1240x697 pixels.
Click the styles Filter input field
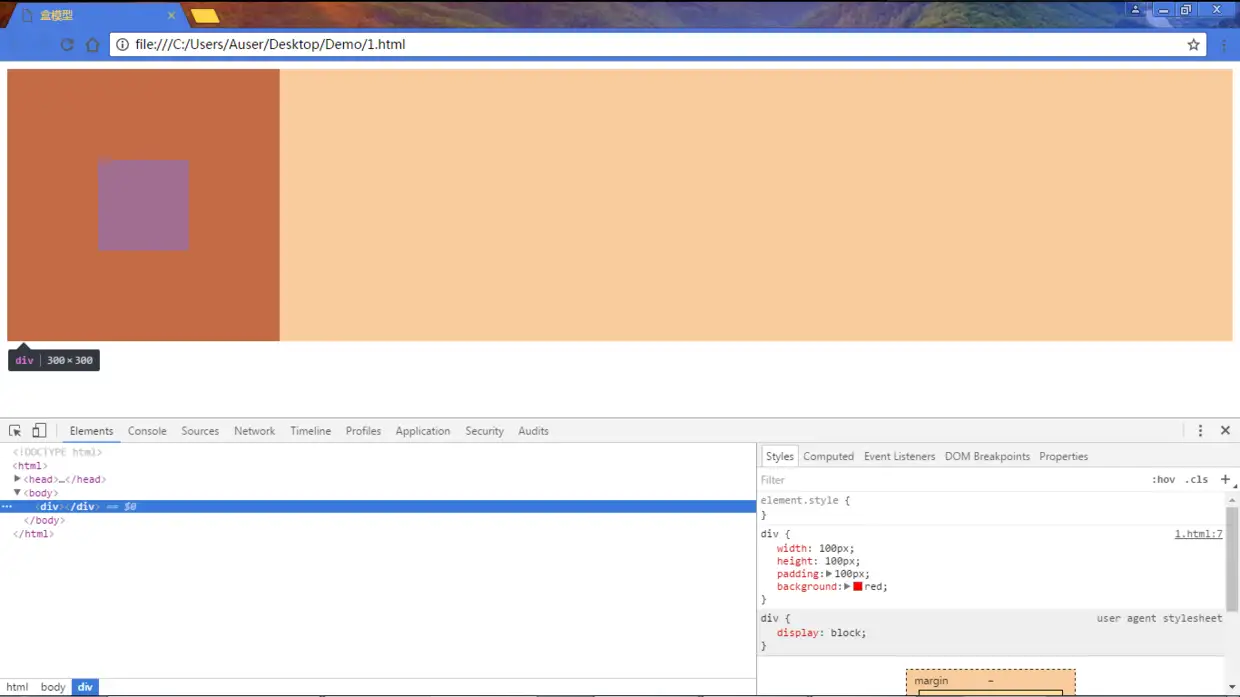[x=950, y=480]
